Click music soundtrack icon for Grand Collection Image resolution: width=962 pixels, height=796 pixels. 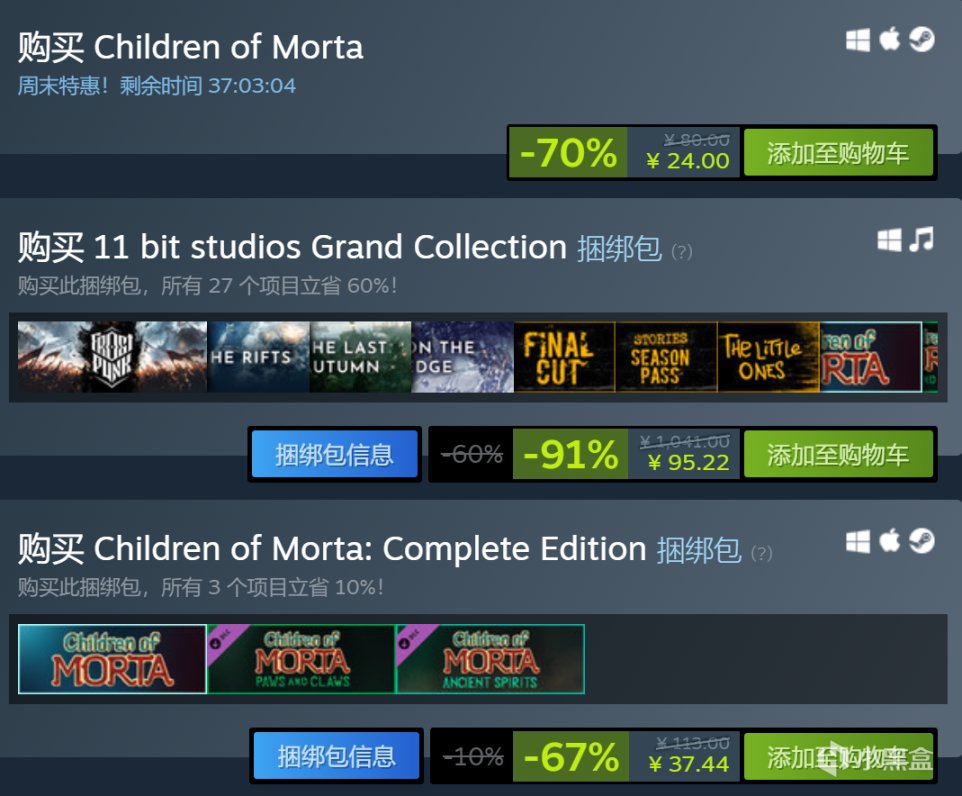point(921,240)
